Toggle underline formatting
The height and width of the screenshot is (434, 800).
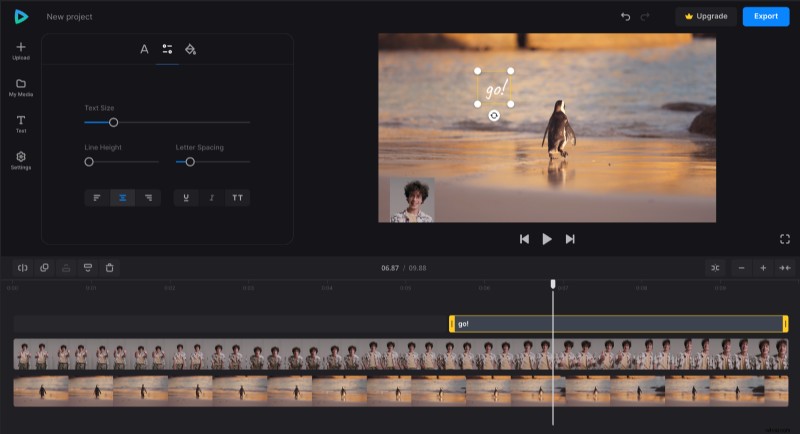point(186,198)
